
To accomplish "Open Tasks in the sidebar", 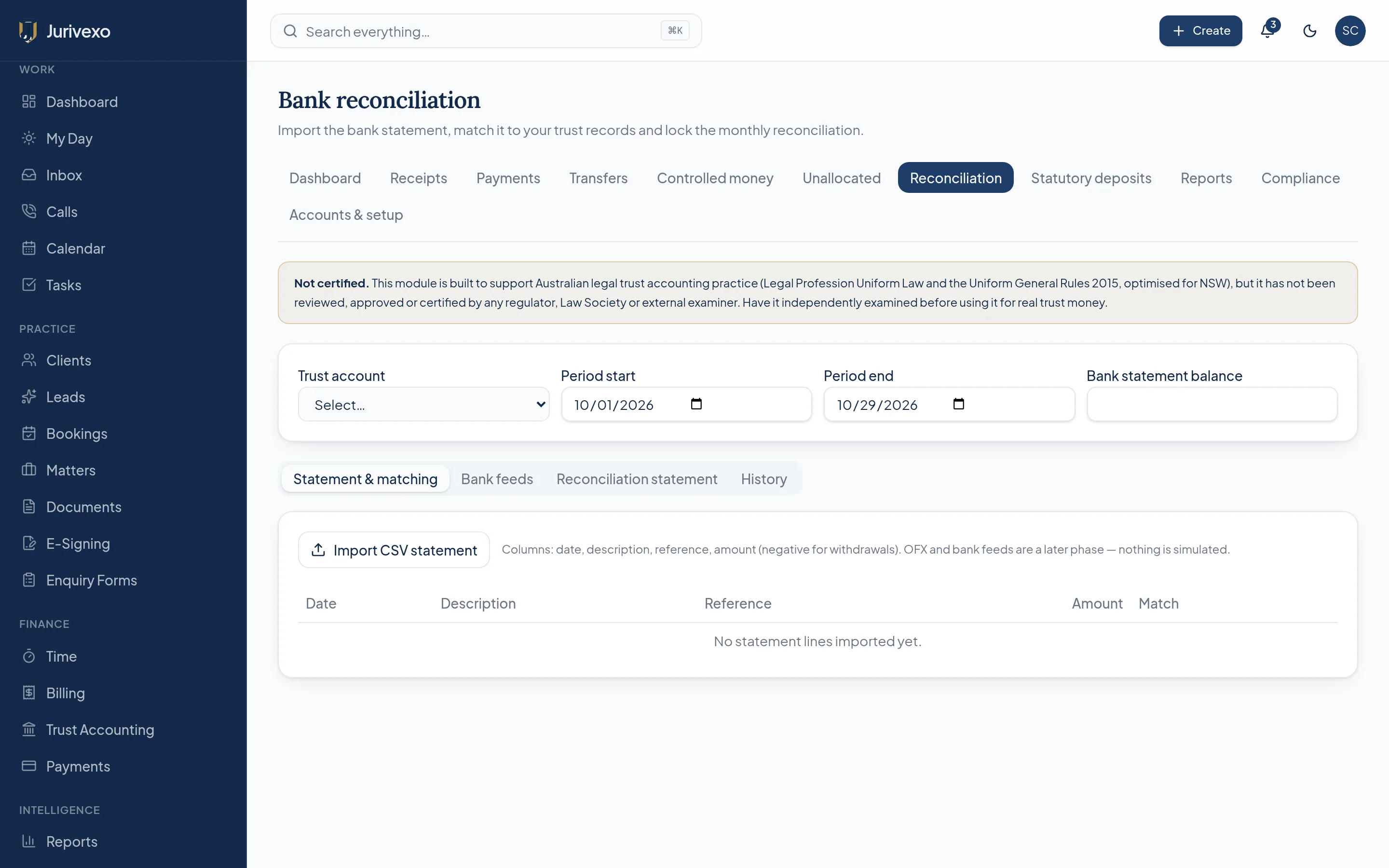I will [123, 285].
